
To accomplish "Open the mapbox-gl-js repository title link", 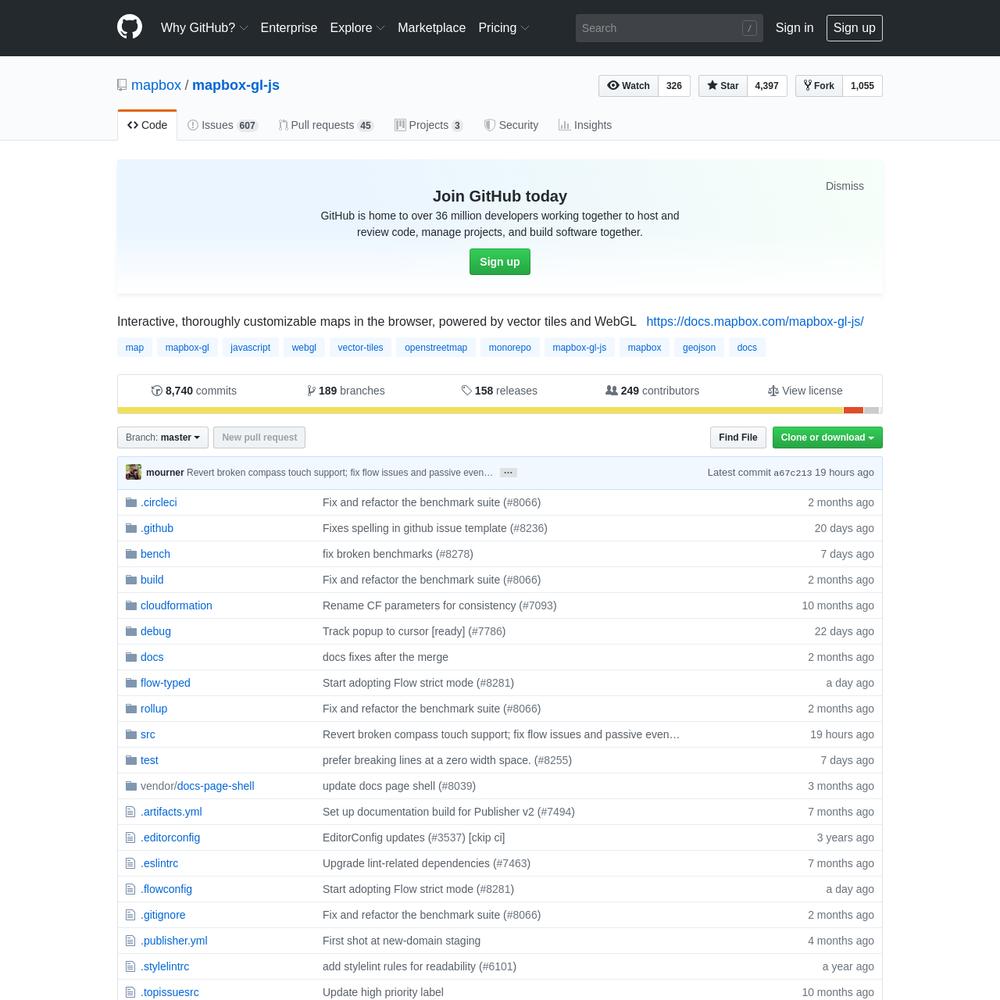I will click(x=235, y=85).
